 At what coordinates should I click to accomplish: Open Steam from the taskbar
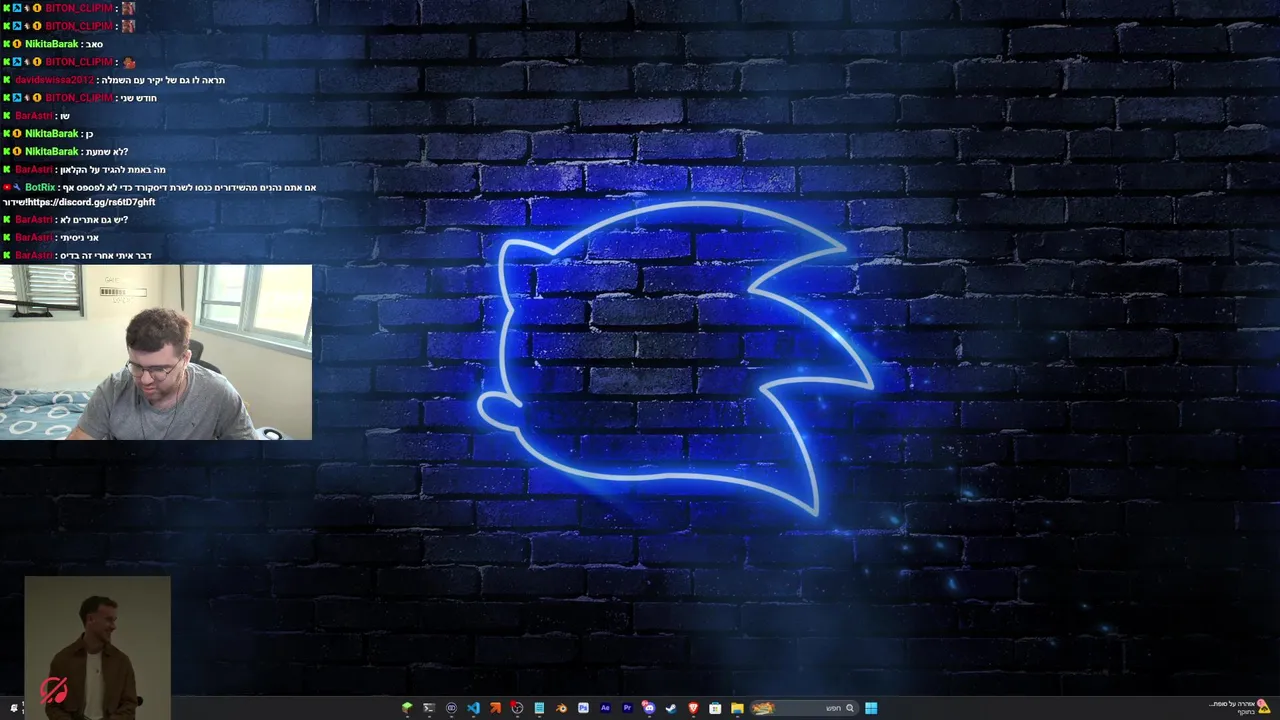671,708
